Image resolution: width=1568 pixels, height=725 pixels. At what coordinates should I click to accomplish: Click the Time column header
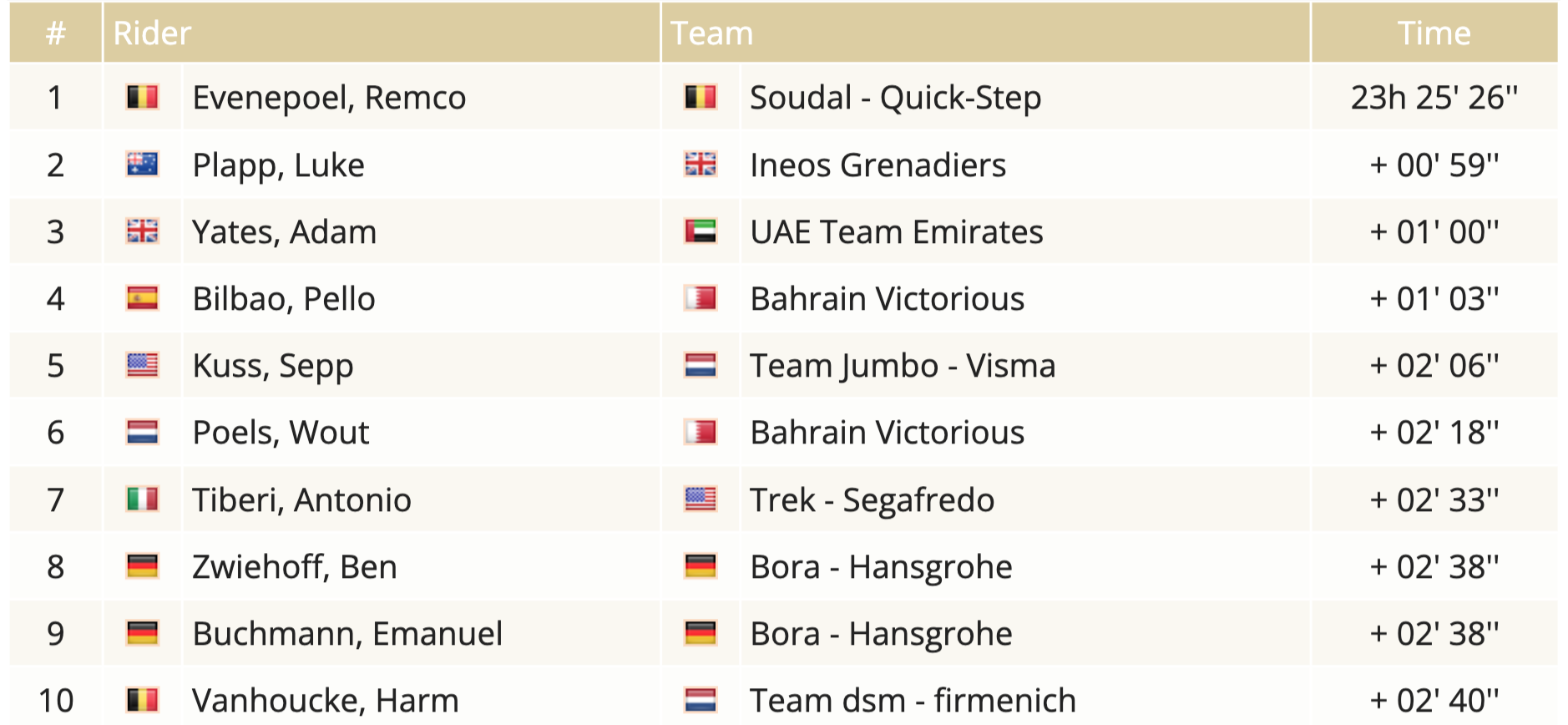click(1434, 33)
